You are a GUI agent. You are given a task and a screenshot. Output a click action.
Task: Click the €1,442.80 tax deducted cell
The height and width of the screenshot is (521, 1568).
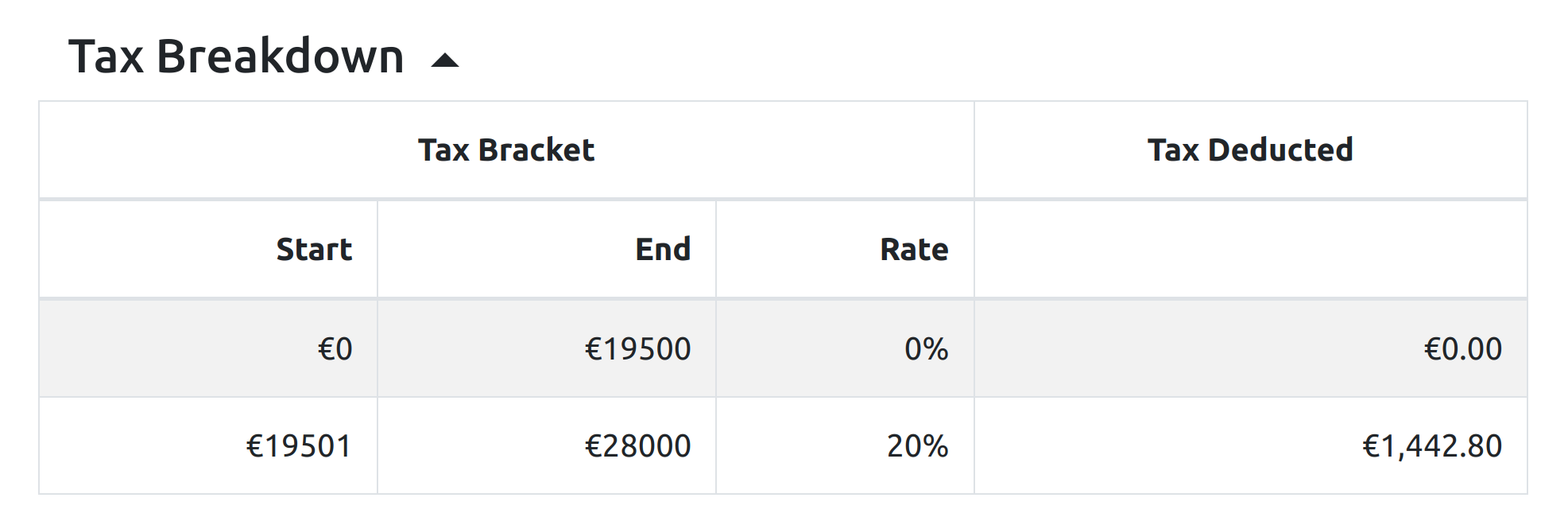coord(1432,446)
